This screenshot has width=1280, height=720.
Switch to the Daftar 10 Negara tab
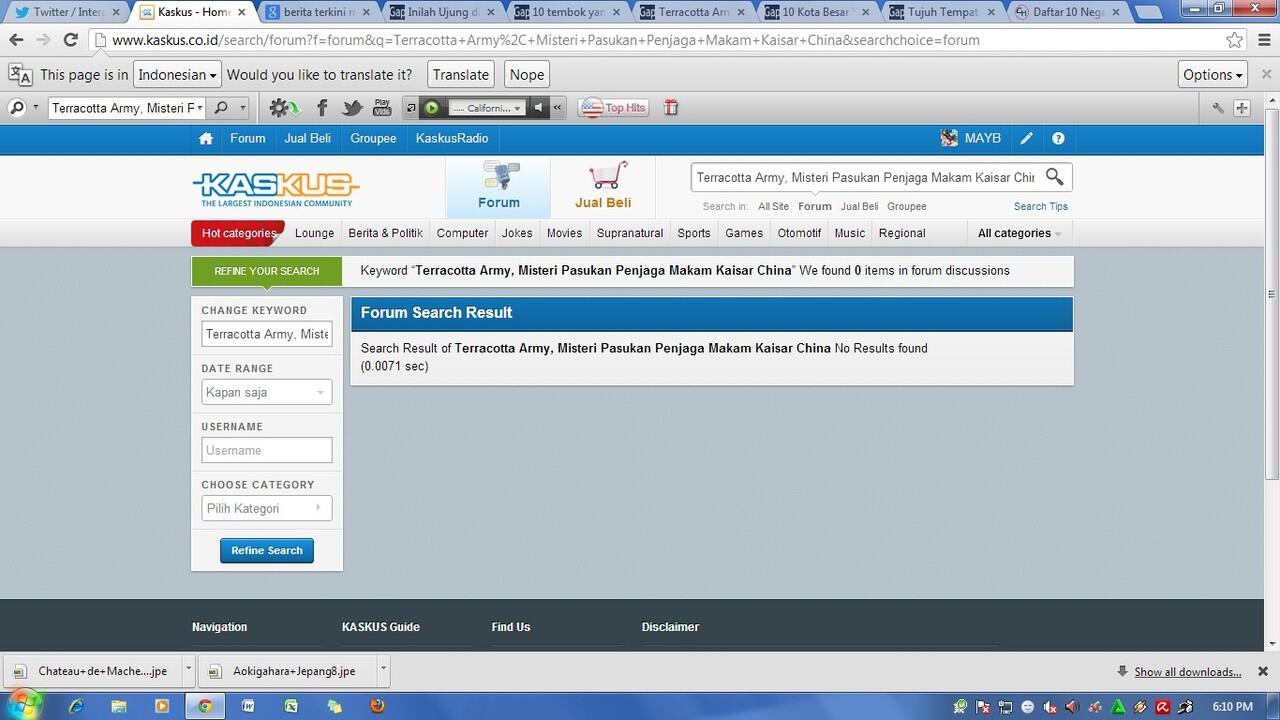coord(1069,12)
